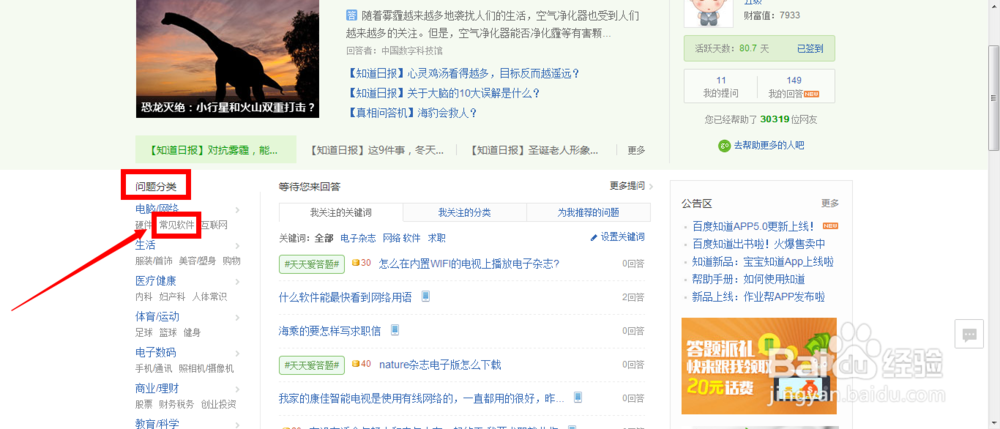1000x429 pixels.
Task: Open the 商业/理财 category
Action: 157,389
